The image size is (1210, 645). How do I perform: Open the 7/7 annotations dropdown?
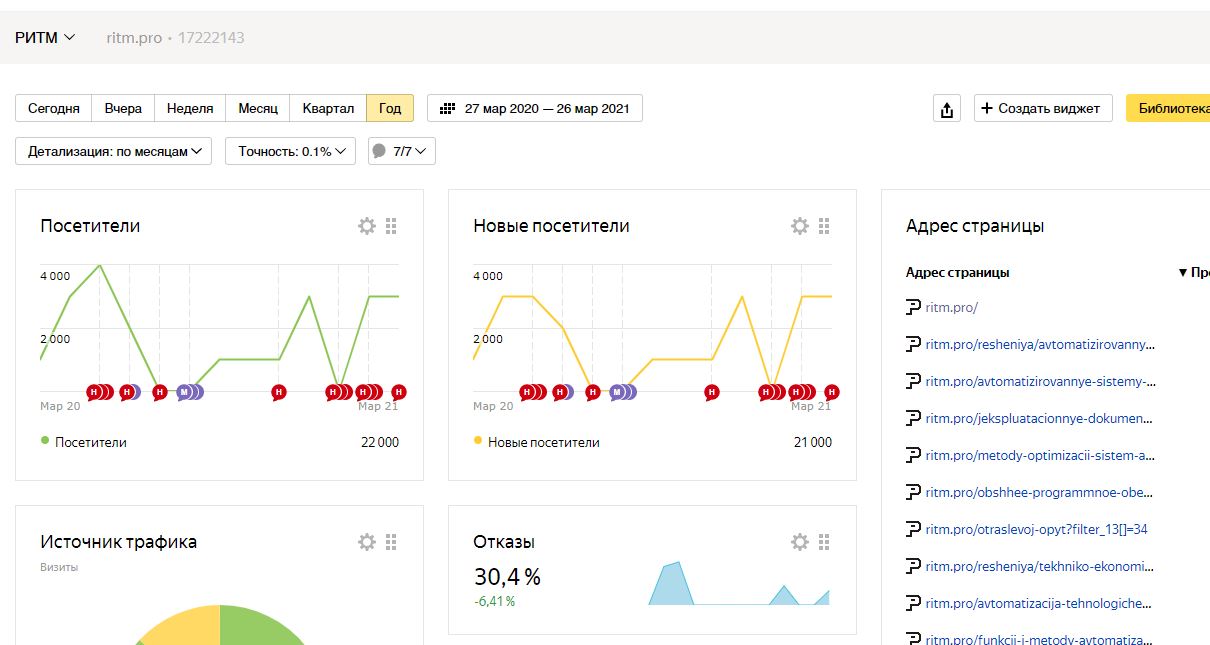tap(402, 151)
